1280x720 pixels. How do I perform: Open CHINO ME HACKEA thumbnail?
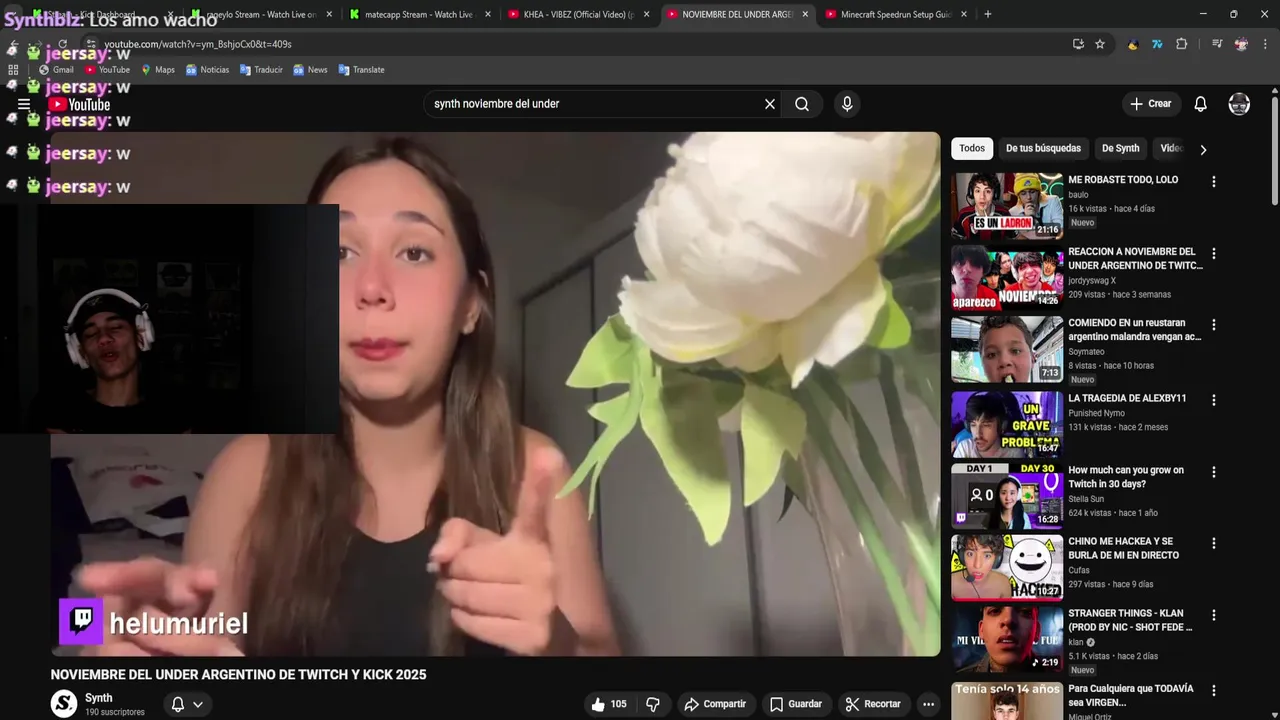click(x=1007, y=567)
